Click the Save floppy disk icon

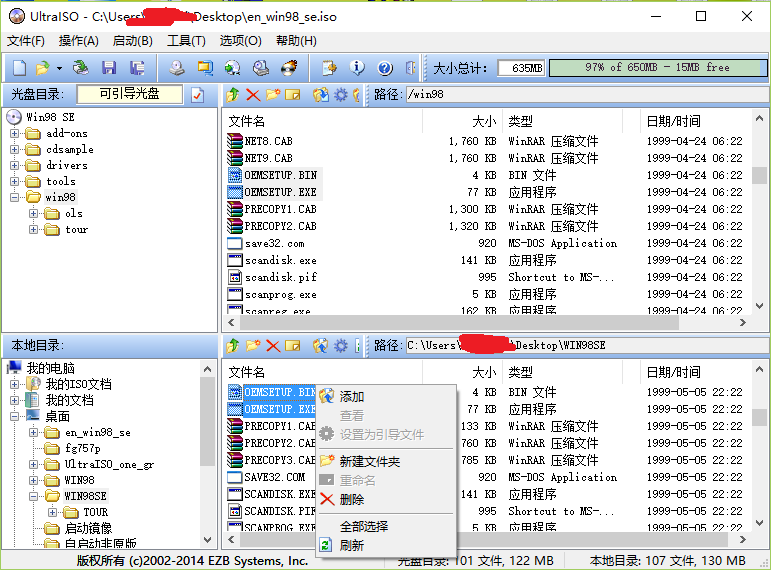coord(109,67)
